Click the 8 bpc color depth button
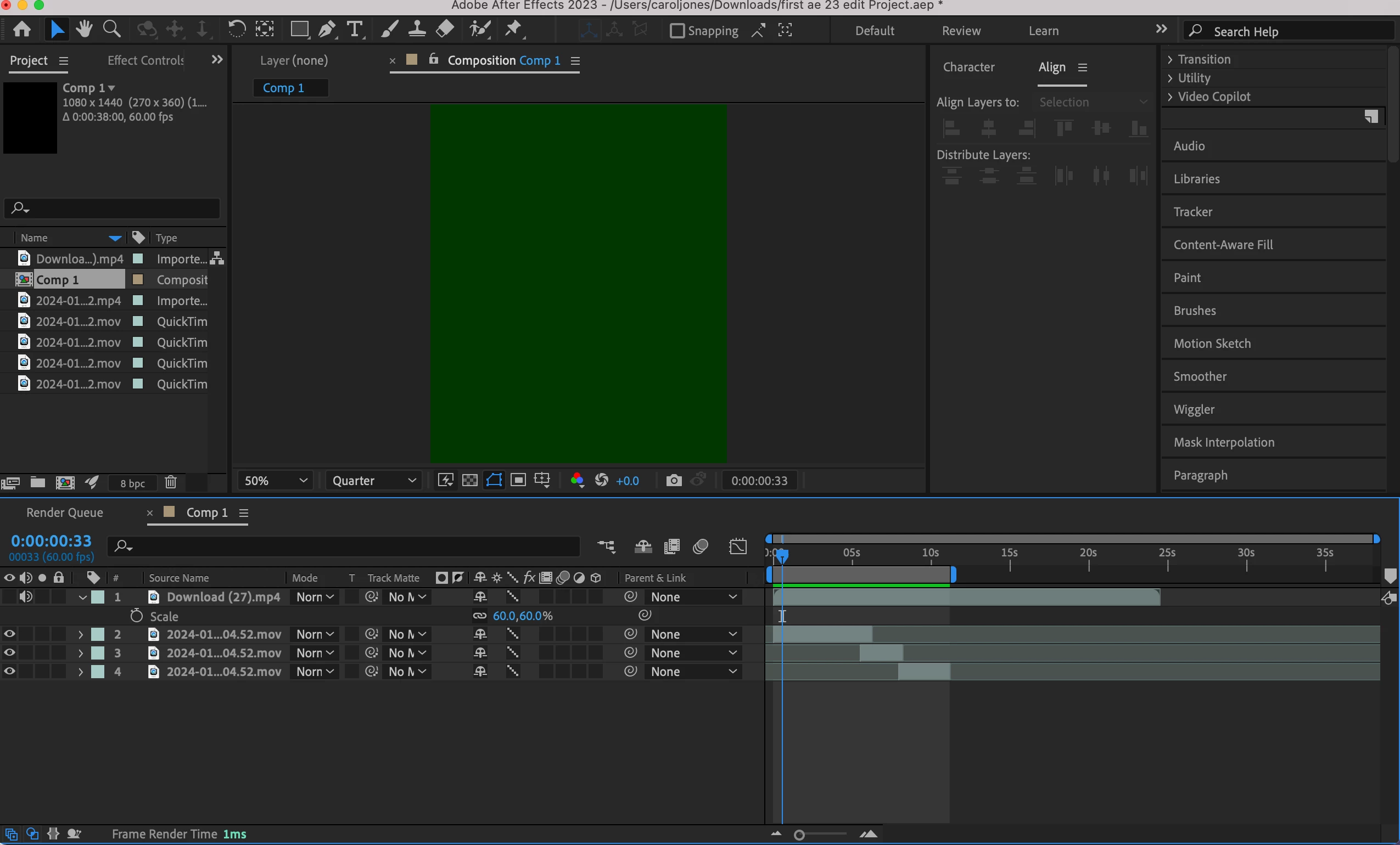This screenshot has width=1400, height=845. pos(132,483)
